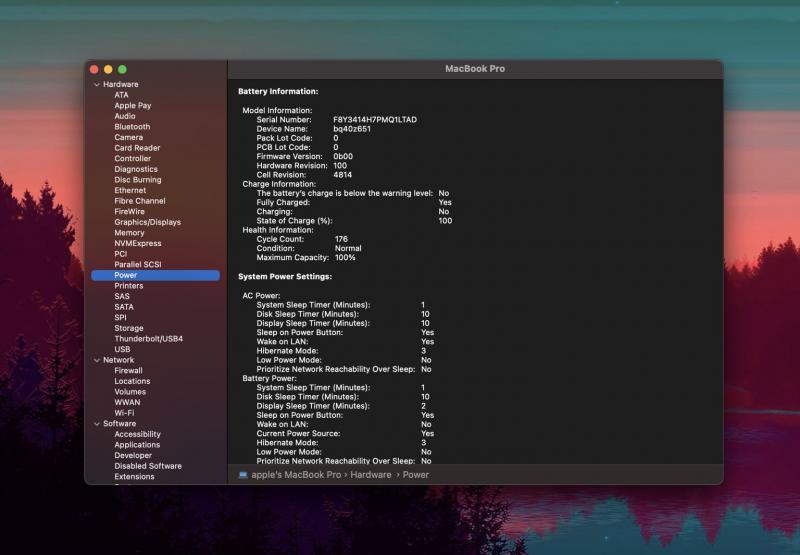The image size is (800, 555).
Task: Select Parallel SCSI entry
Action: click(x=138, y=265)
